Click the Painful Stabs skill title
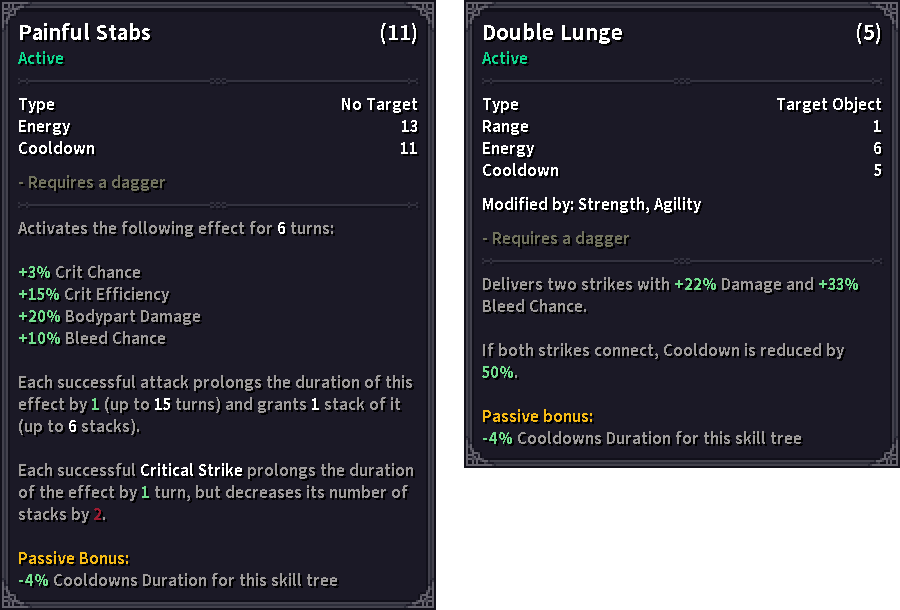The height and width of the screenshot is (610, 900). (x=85, y=33)
